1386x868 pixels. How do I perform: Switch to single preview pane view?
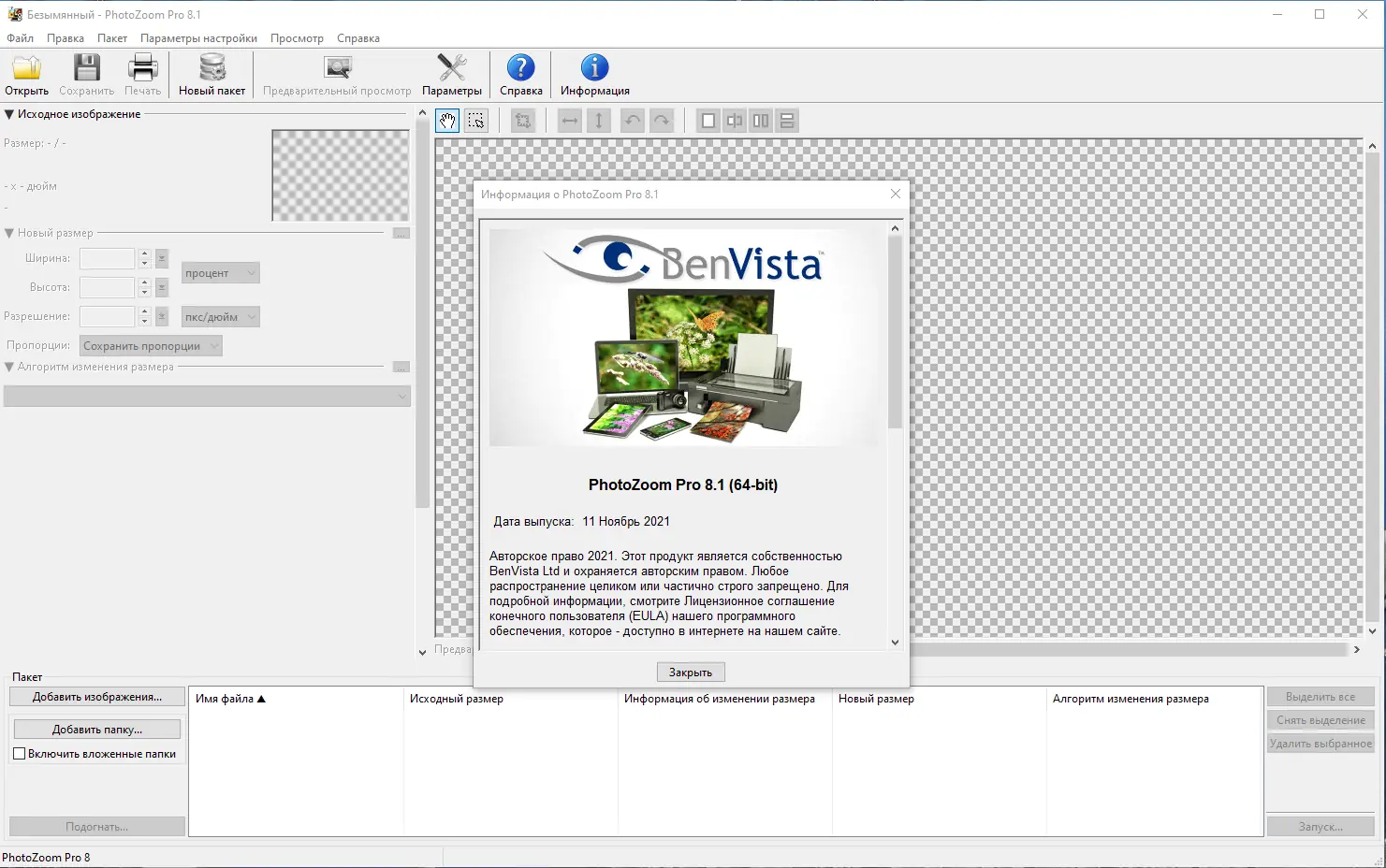708,121
